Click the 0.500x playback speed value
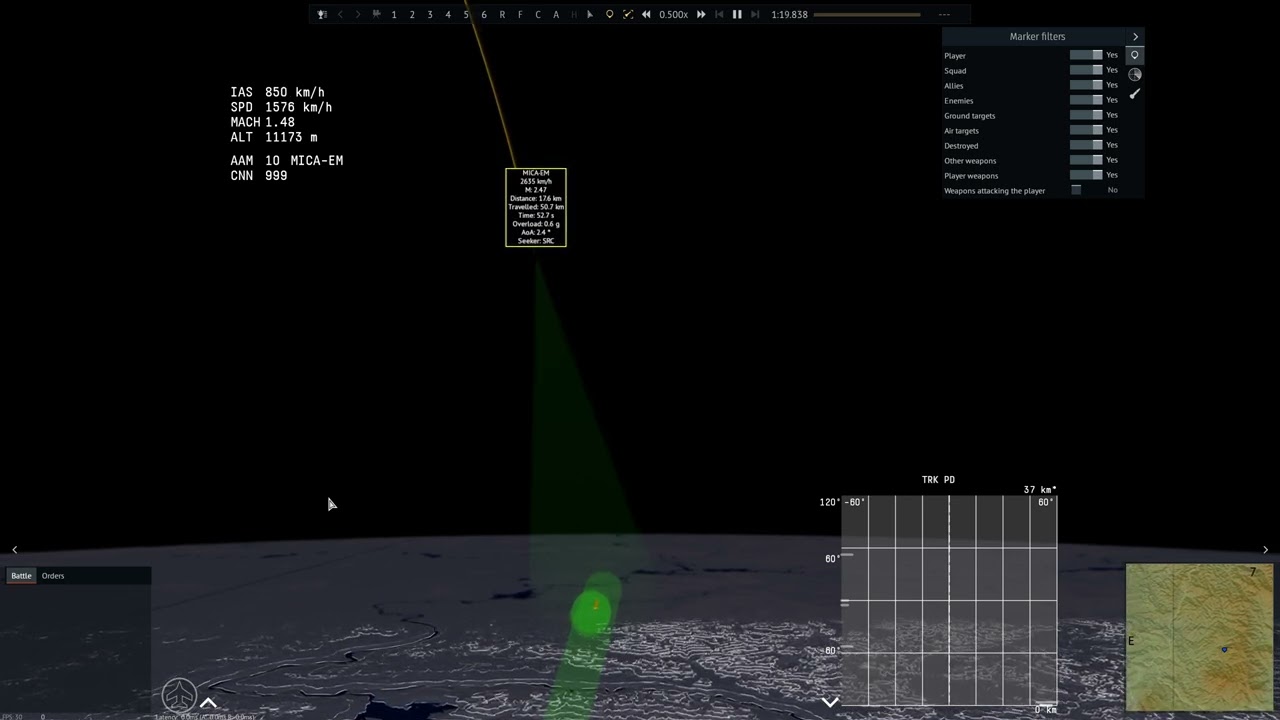 (673, 14)
